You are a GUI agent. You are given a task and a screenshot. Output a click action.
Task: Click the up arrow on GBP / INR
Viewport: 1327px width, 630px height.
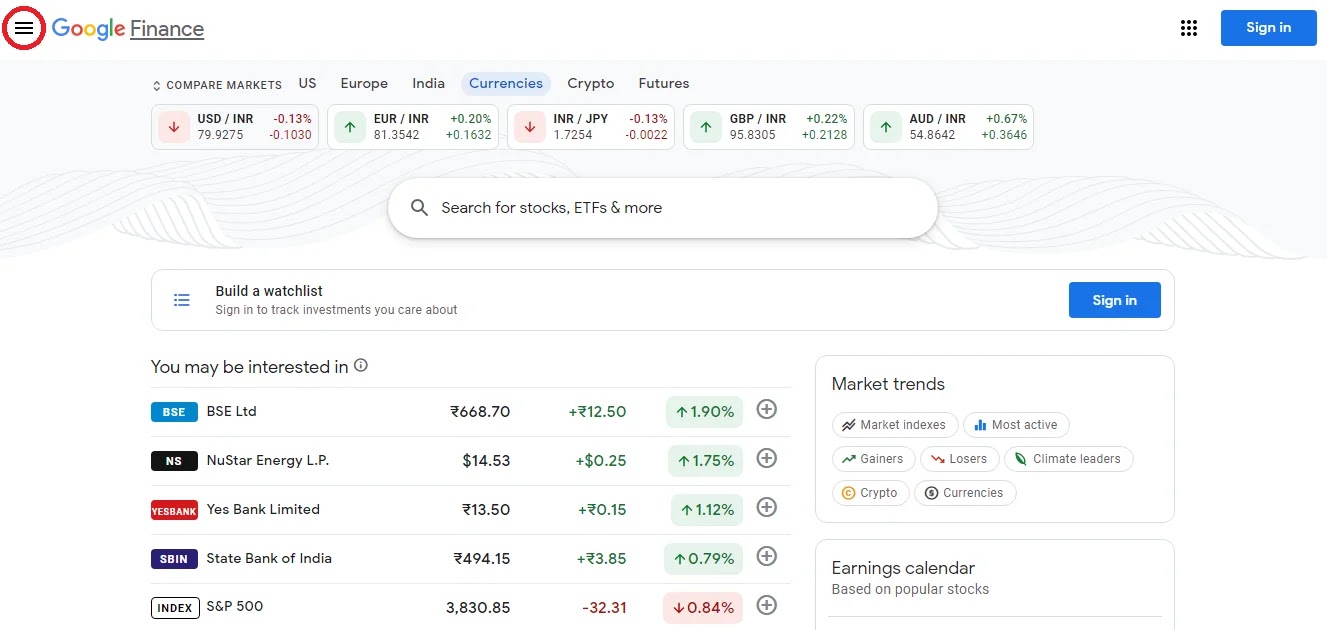[x=706, y=127]
